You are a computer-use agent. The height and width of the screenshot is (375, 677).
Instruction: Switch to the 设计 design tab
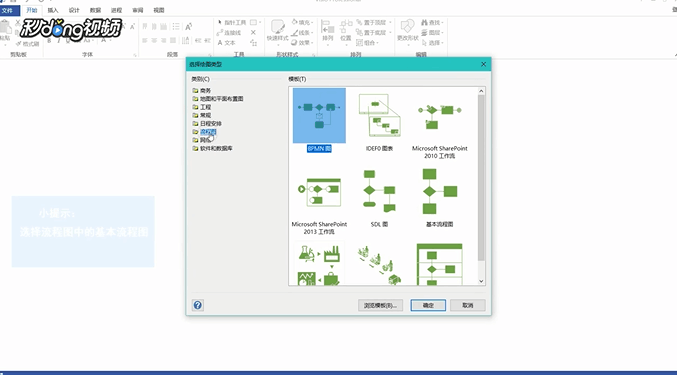tap(74, 10)
